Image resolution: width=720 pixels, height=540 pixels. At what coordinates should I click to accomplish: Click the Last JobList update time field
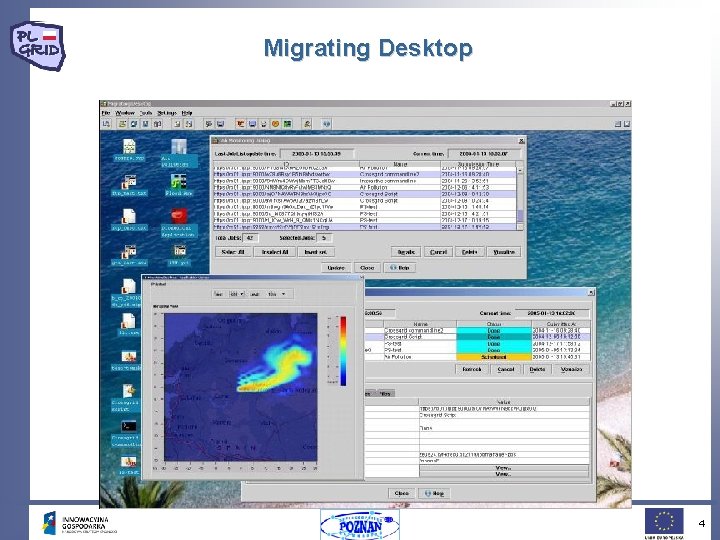click(x=317, y=154)
